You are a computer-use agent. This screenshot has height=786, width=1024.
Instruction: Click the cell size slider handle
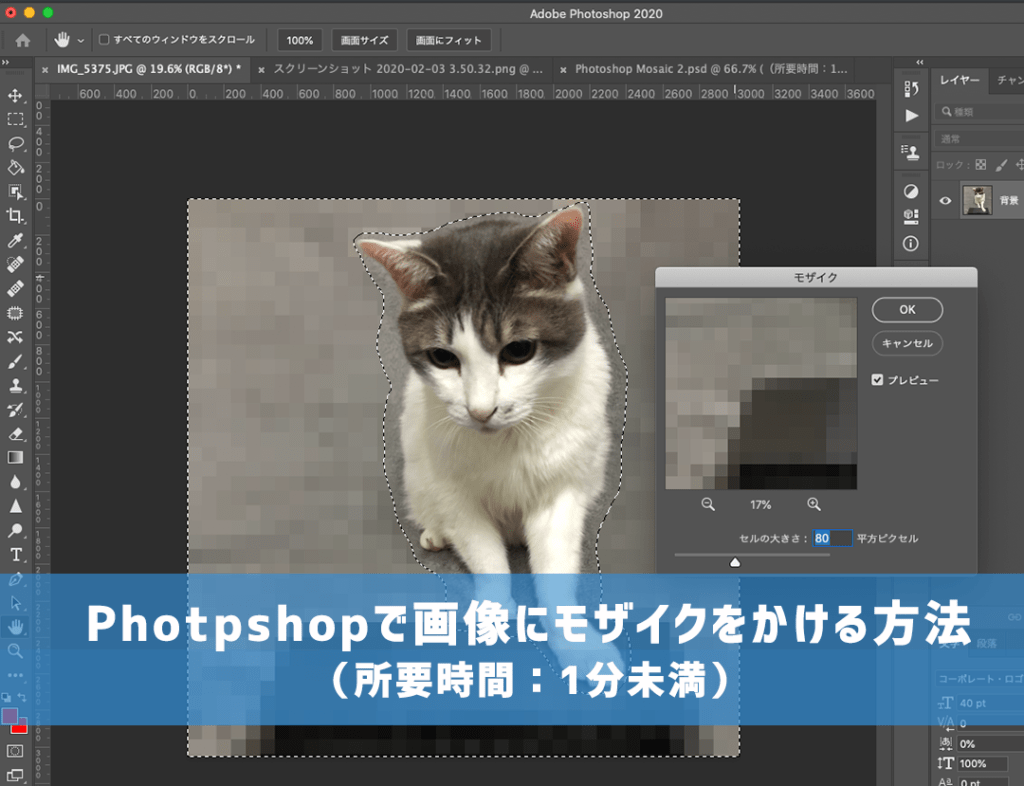click(x=735, y=562)
